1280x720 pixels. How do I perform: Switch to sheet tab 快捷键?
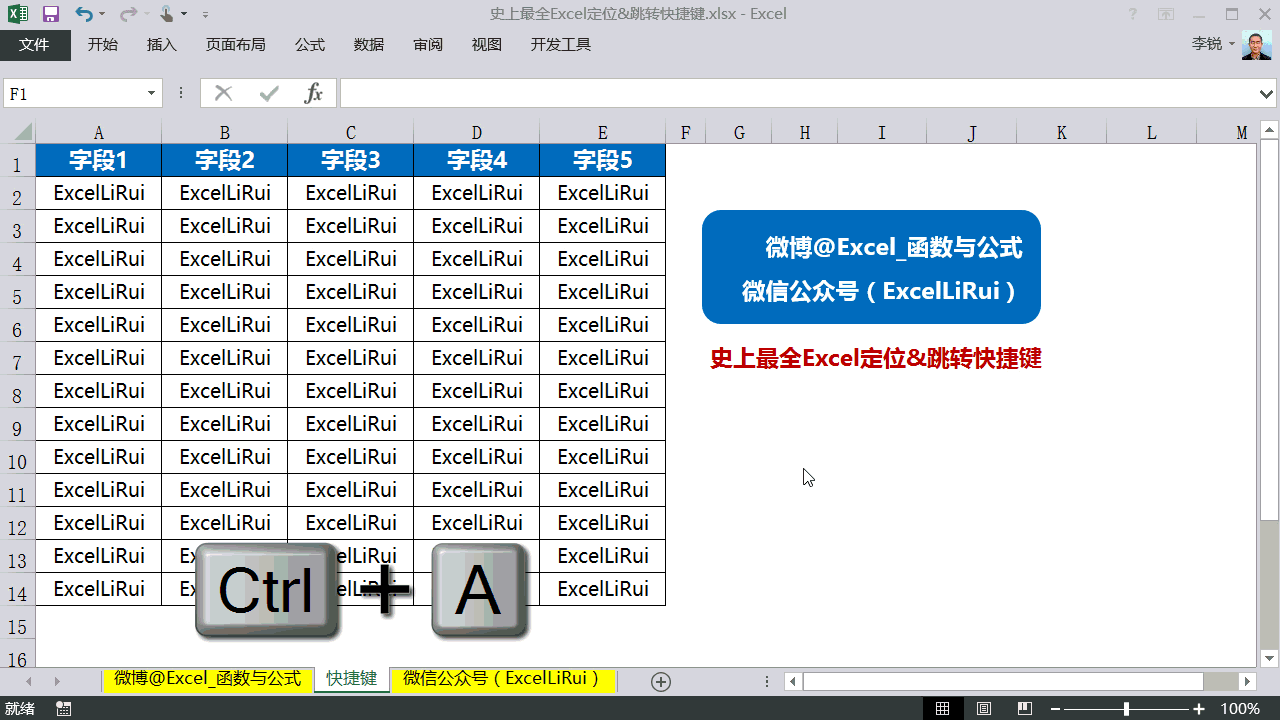pyautogui.click(x=352, y=679)
